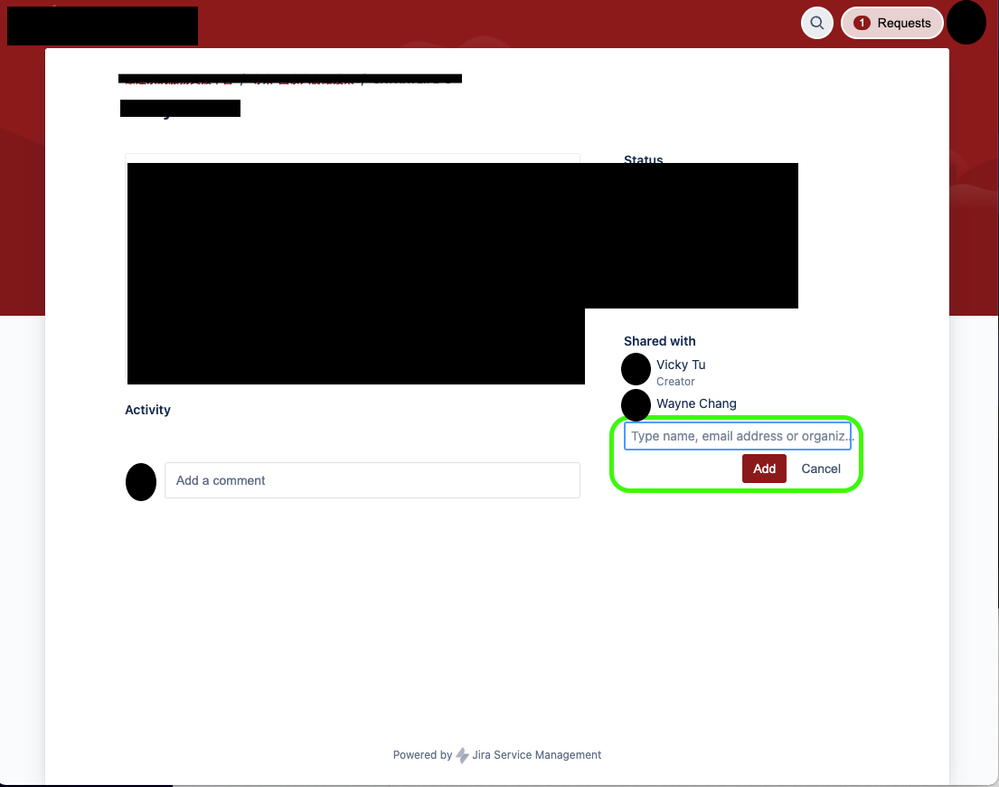This screenshot has width=999, height=787.
Task: Focus the name or email address field
Action: coord(737,436)
